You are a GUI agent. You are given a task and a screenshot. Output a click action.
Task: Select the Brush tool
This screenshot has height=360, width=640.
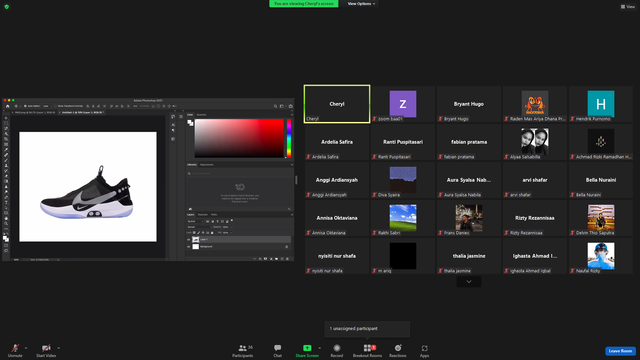pos(6,160)
